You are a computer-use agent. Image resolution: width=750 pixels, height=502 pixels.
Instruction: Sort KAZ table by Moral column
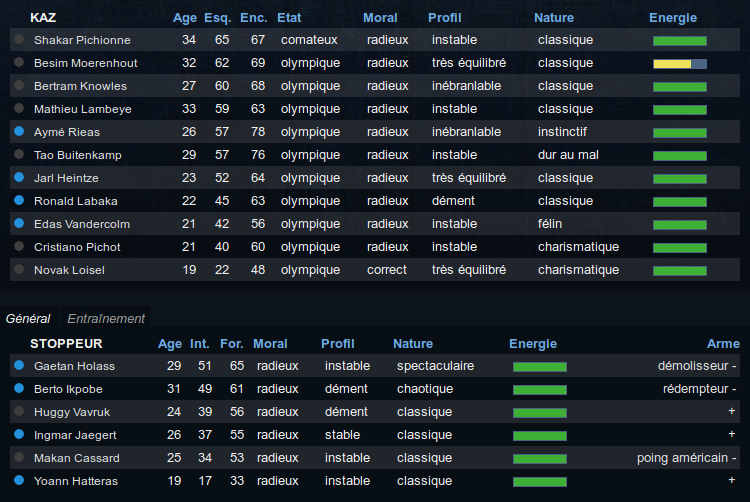point(380,18)
